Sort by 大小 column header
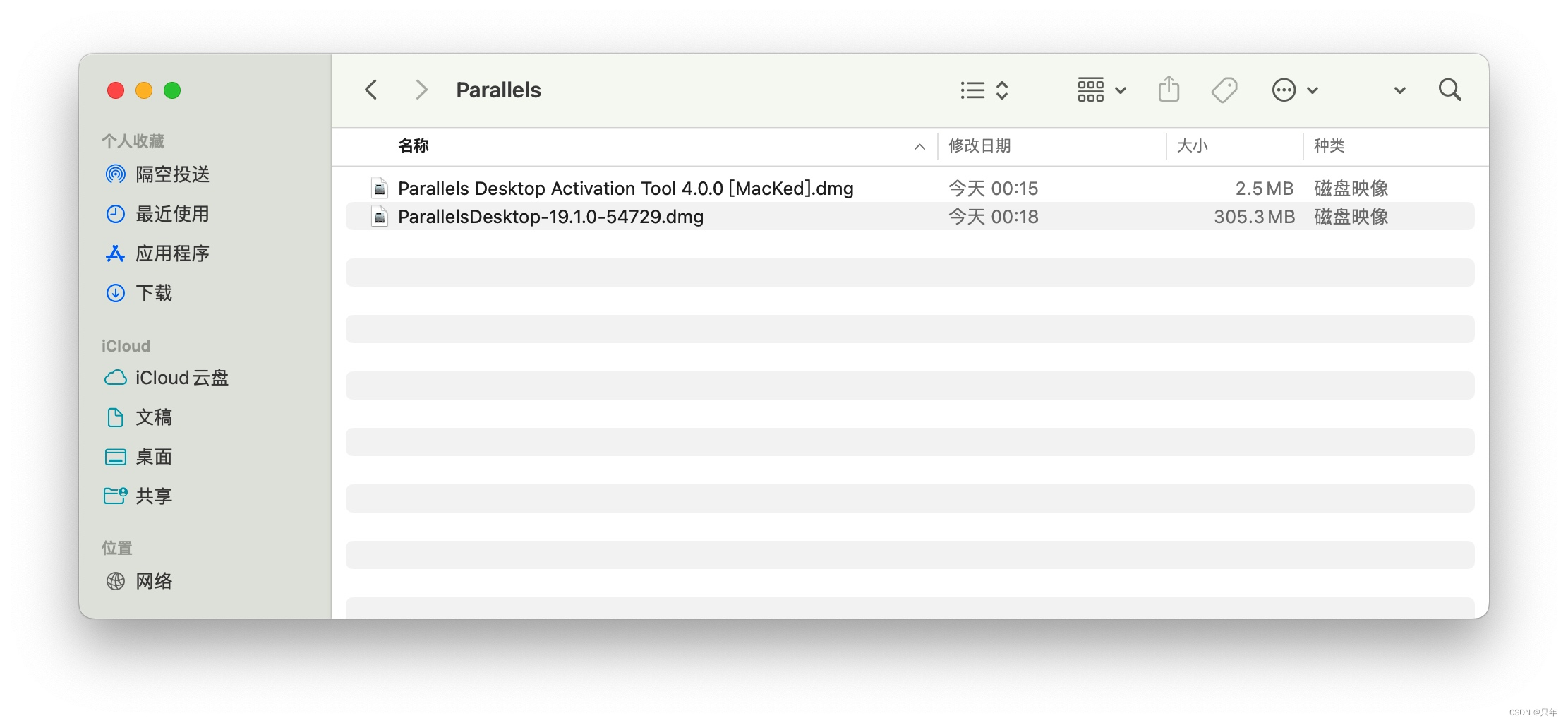The width and height of the screenshot is (1568, 723). [1193, 146]
